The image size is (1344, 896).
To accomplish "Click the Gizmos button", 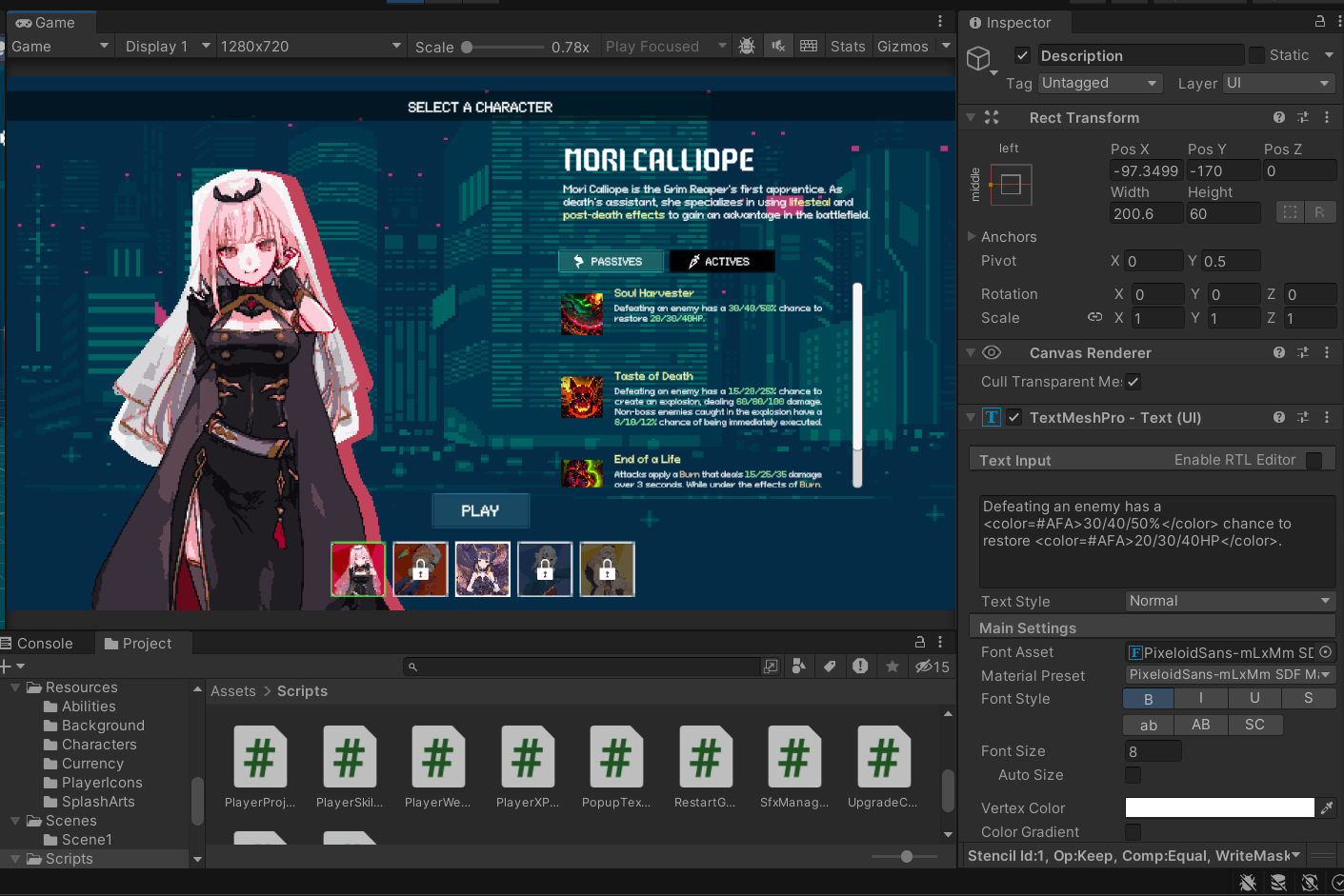I will (903, 46).
